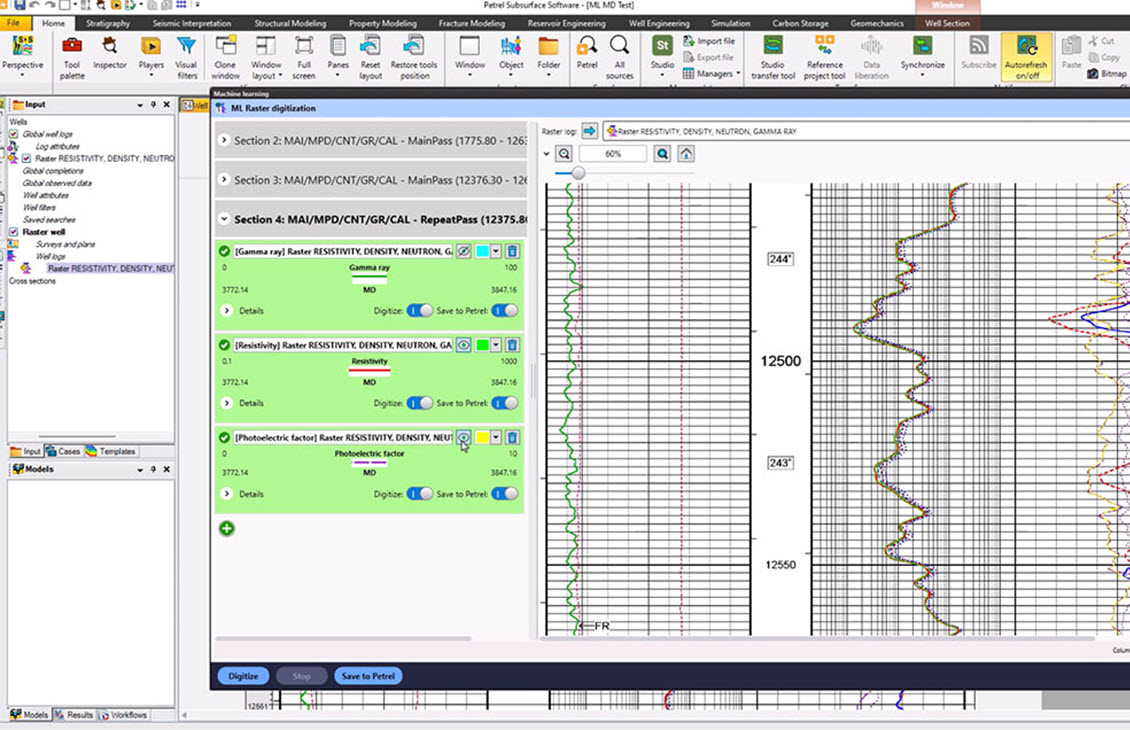Expand Details under Resistivity curve
Image resolution: width=1130 pixels, height=730 pixels.
pos(227,403)
